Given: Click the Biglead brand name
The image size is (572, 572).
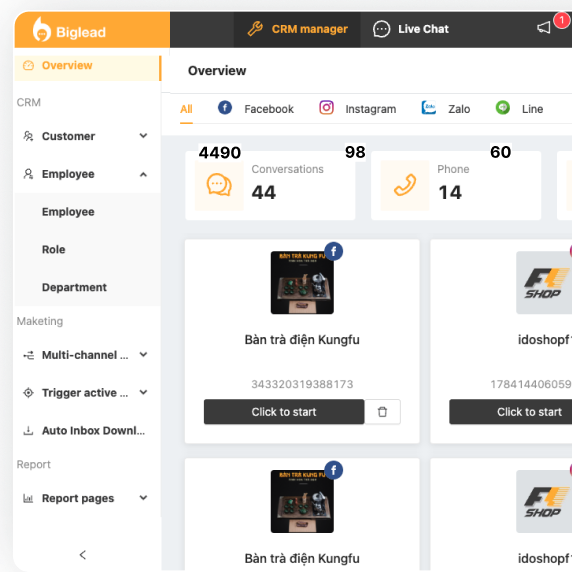Looking at the screenshot, I should click(x=81, y=32).
